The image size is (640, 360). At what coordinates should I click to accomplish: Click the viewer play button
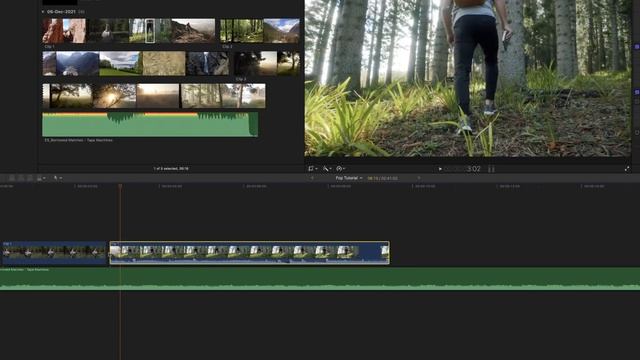pos(440,169)
